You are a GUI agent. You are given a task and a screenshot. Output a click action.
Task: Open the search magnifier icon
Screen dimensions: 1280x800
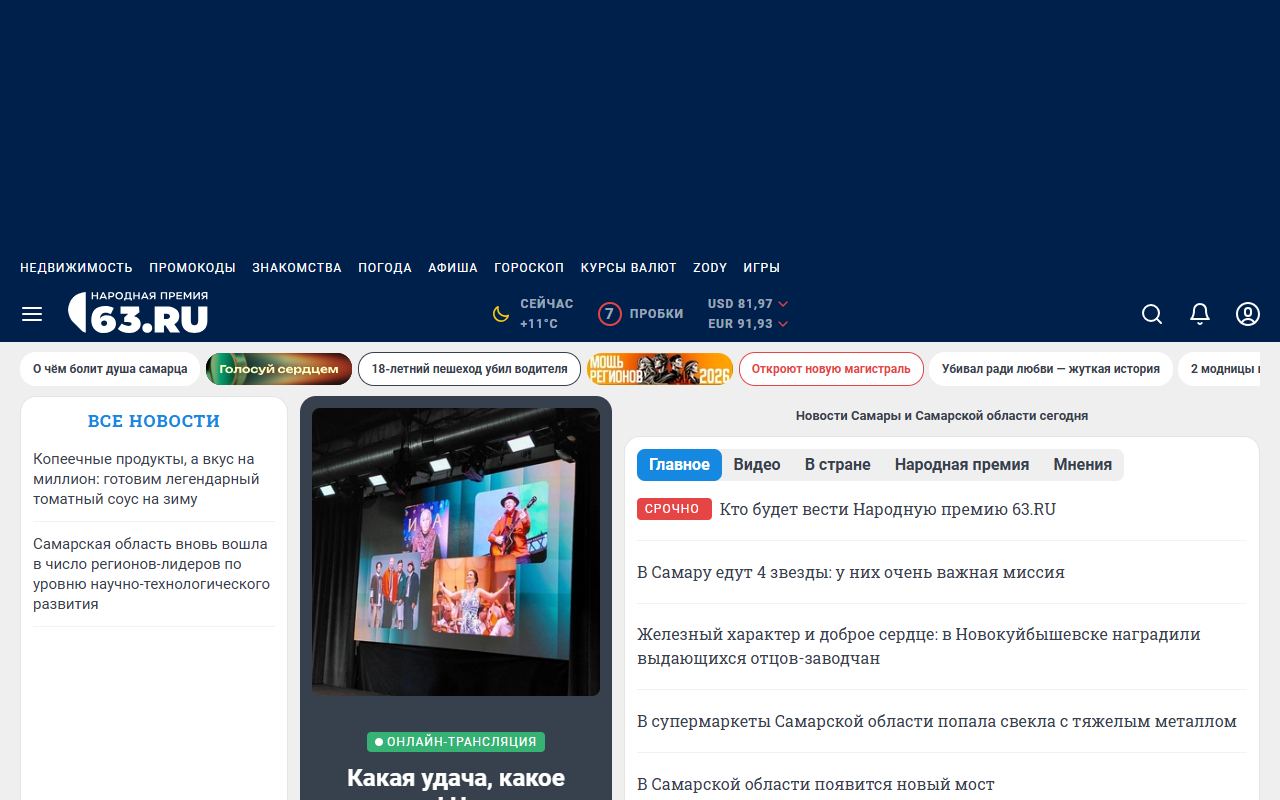pyautogui.click(x=1152, y=314)
